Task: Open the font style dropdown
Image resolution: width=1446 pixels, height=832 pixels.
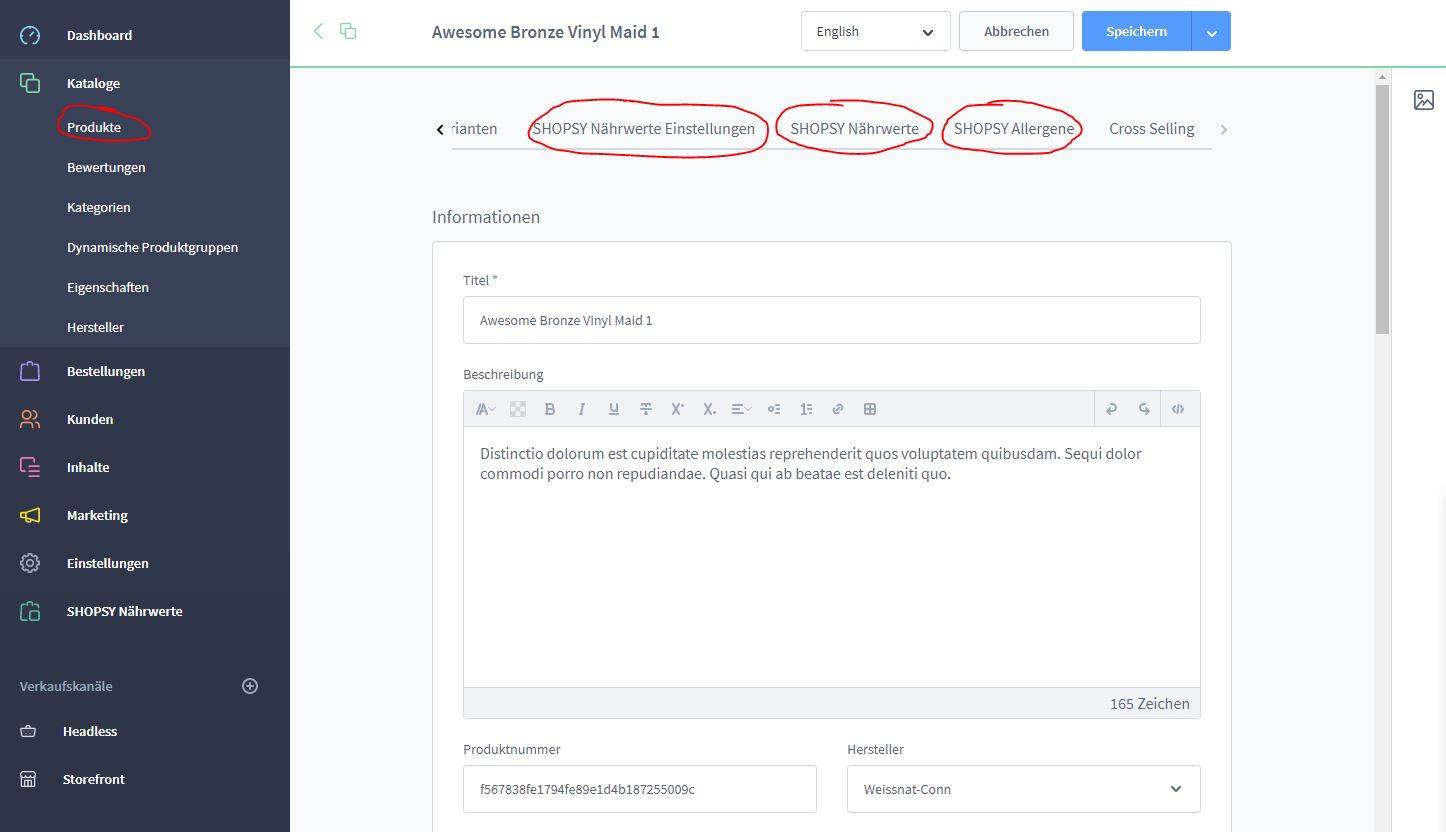Action: 486,409
